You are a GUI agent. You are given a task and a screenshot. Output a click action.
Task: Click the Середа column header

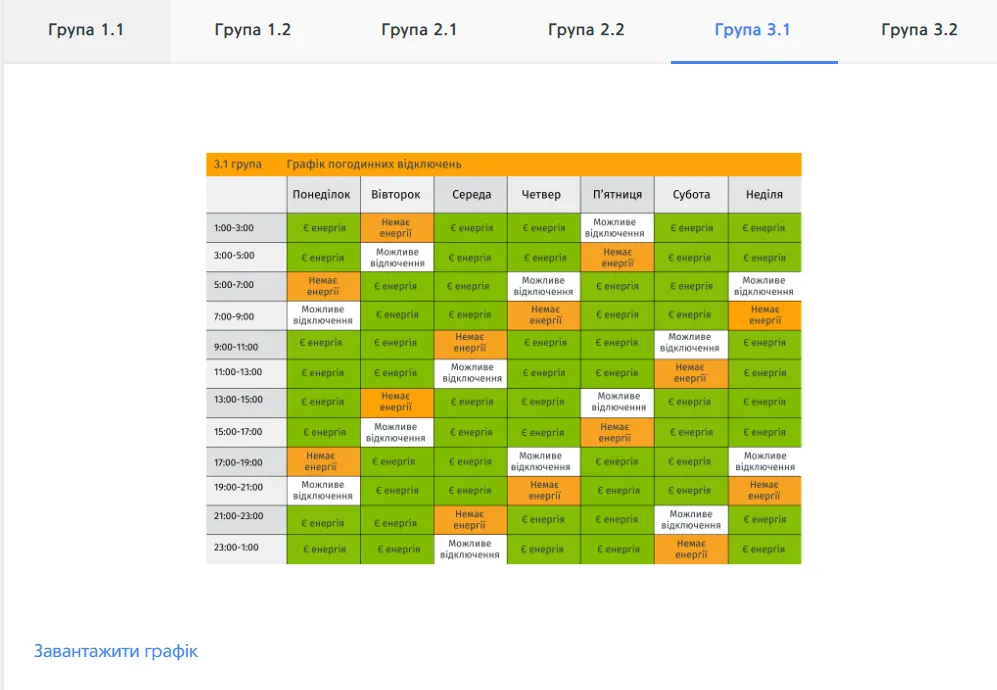pos(471,195)
